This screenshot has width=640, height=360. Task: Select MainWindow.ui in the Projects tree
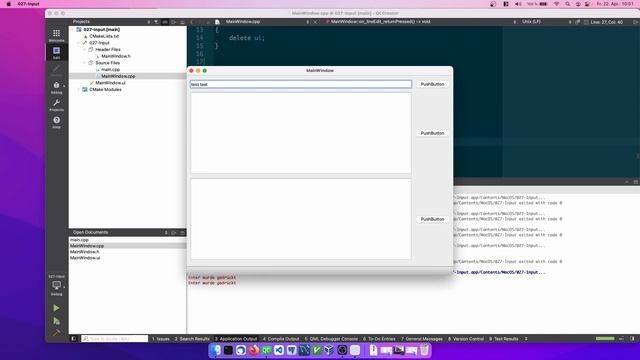tap(110, 83)
